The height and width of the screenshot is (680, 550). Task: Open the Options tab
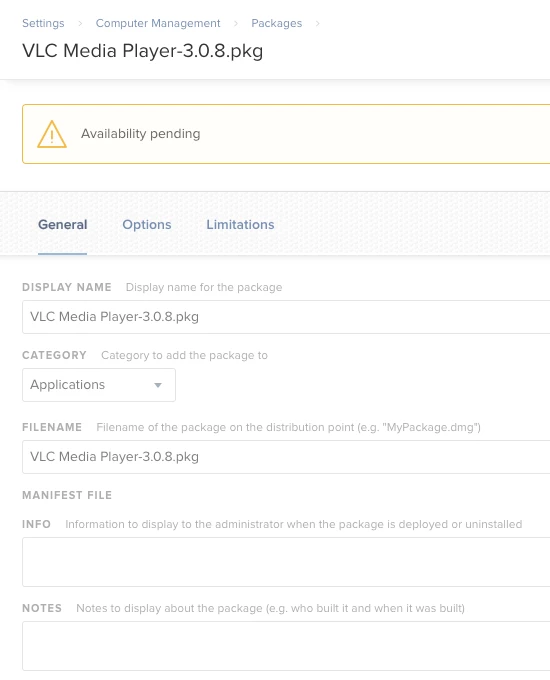[x=147, y=225]
